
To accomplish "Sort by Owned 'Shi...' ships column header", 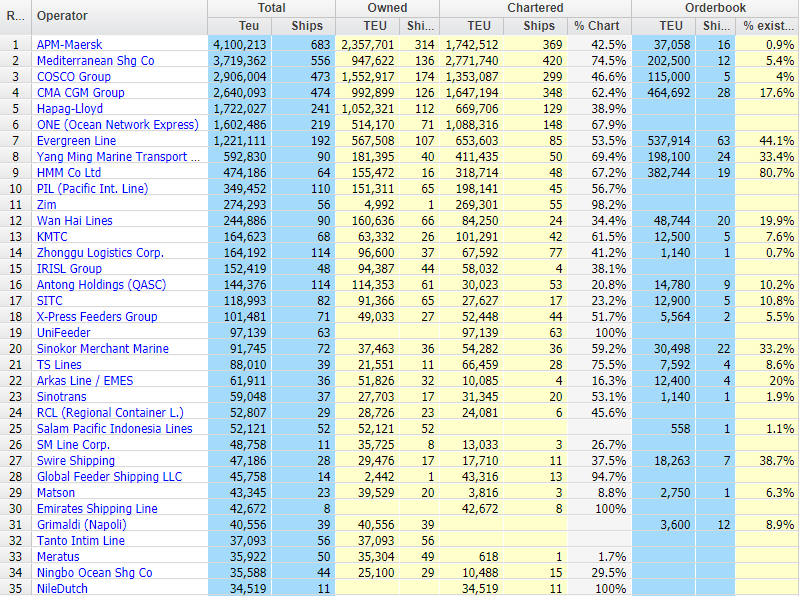I will pyautogui.click(x=420, y=26).
